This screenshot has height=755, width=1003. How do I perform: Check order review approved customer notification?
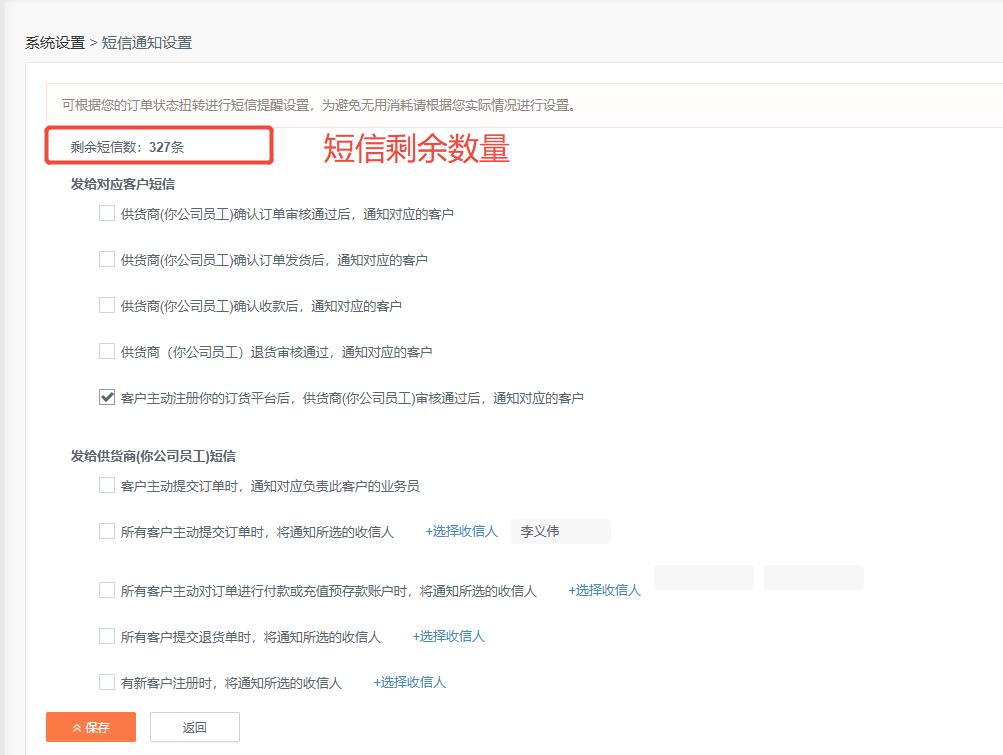107,213
